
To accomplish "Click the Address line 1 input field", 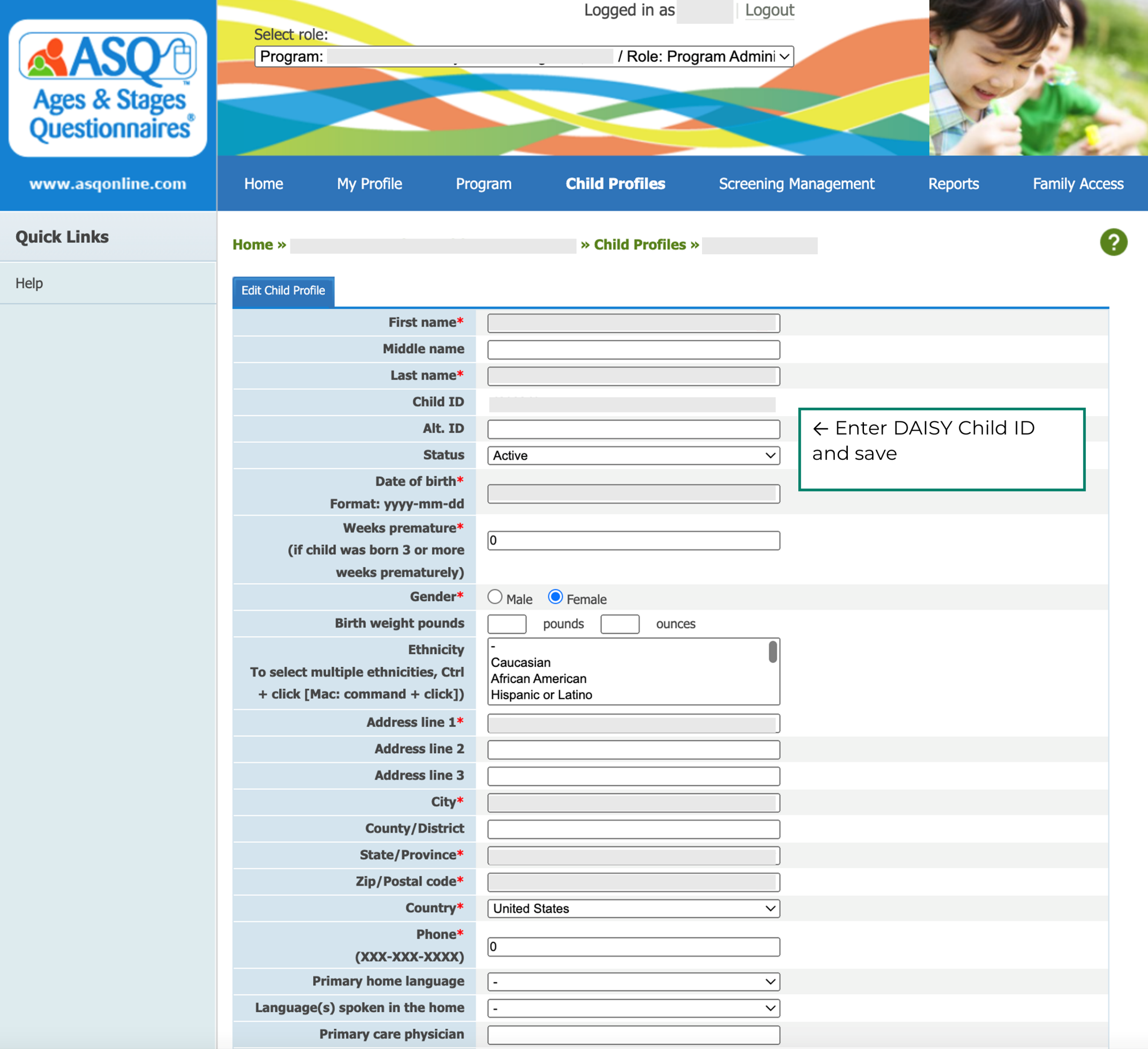I will pyautogui.click(x=633, y=723).
